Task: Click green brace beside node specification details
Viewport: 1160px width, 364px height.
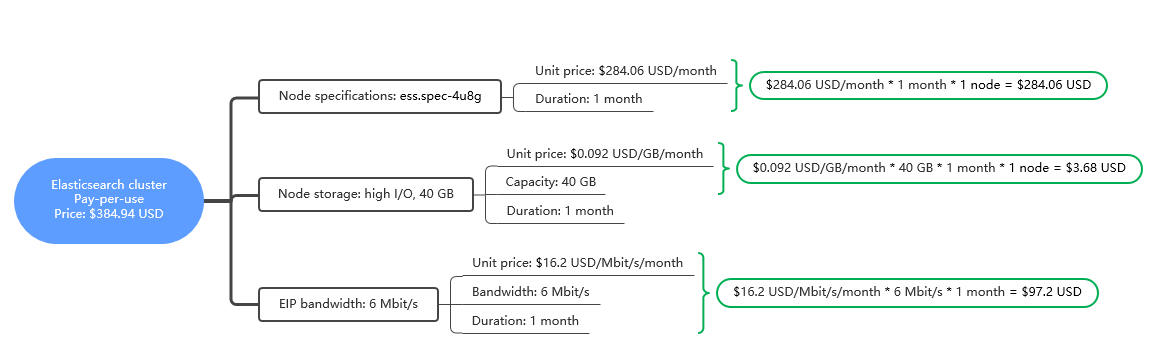Action: click(x=734, y=85)
